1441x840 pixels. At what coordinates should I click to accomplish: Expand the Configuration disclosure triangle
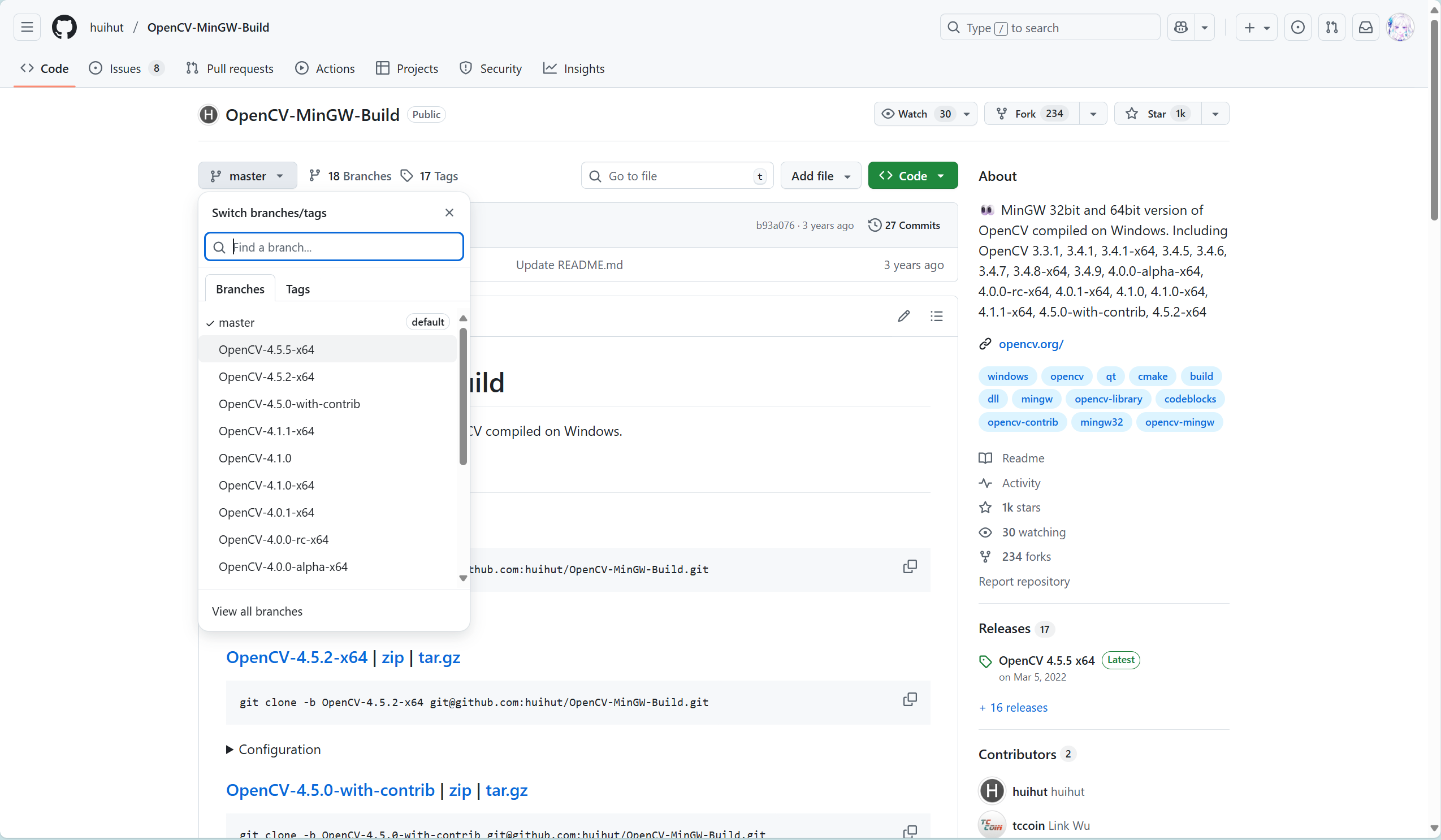point(230,750)
